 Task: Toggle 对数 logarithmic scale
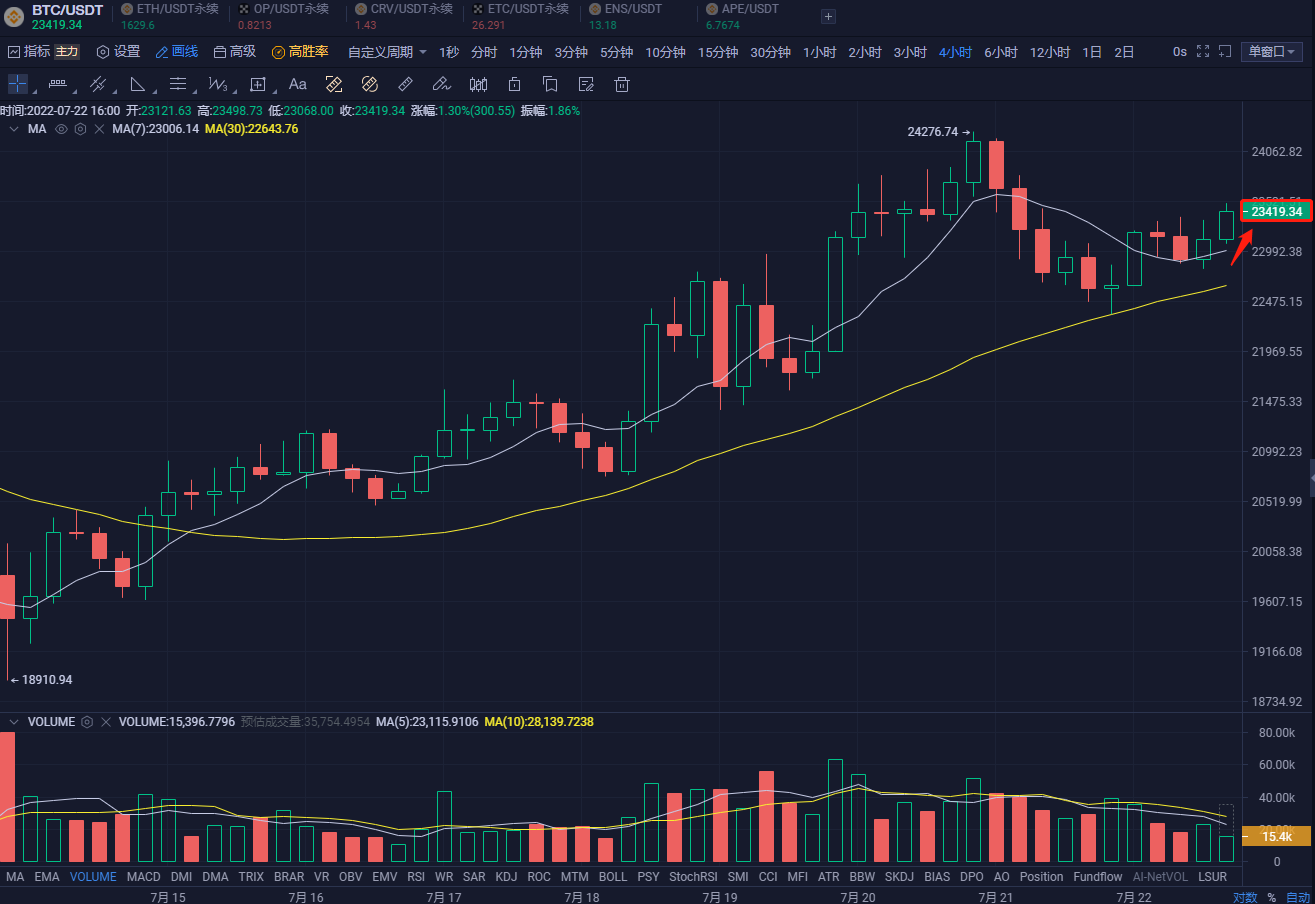click(1244, 897)
